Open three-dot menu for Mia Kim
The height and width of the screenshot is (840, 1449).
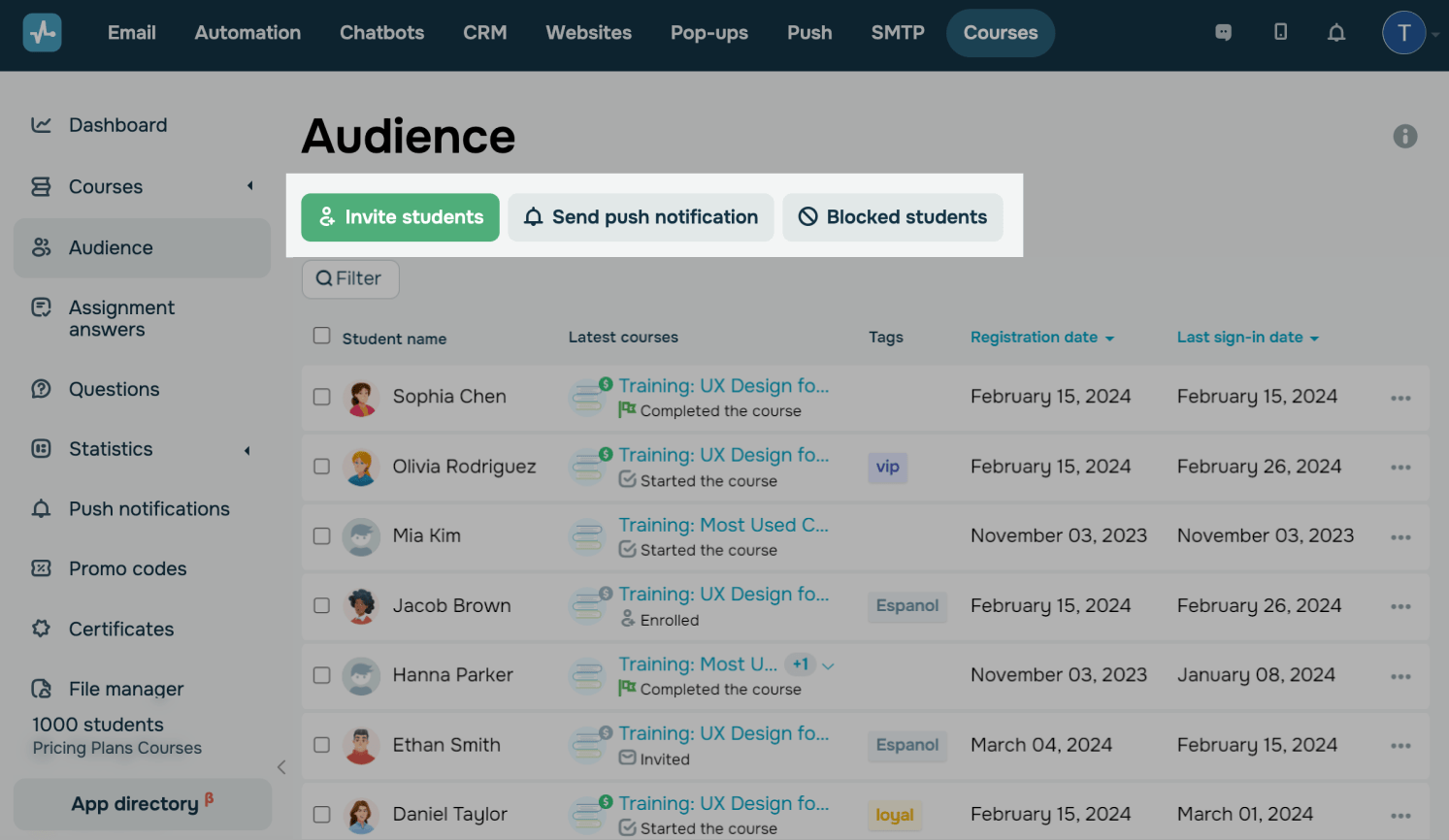pos(1400,537)
